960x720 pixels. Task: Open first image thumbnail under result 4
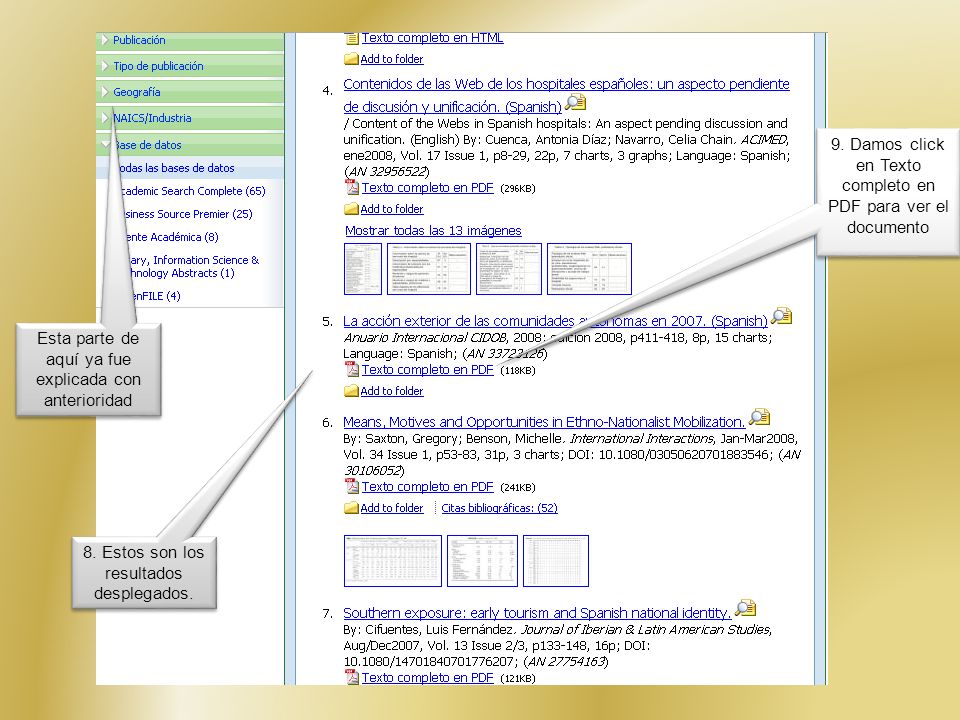[x=363, y=269]
